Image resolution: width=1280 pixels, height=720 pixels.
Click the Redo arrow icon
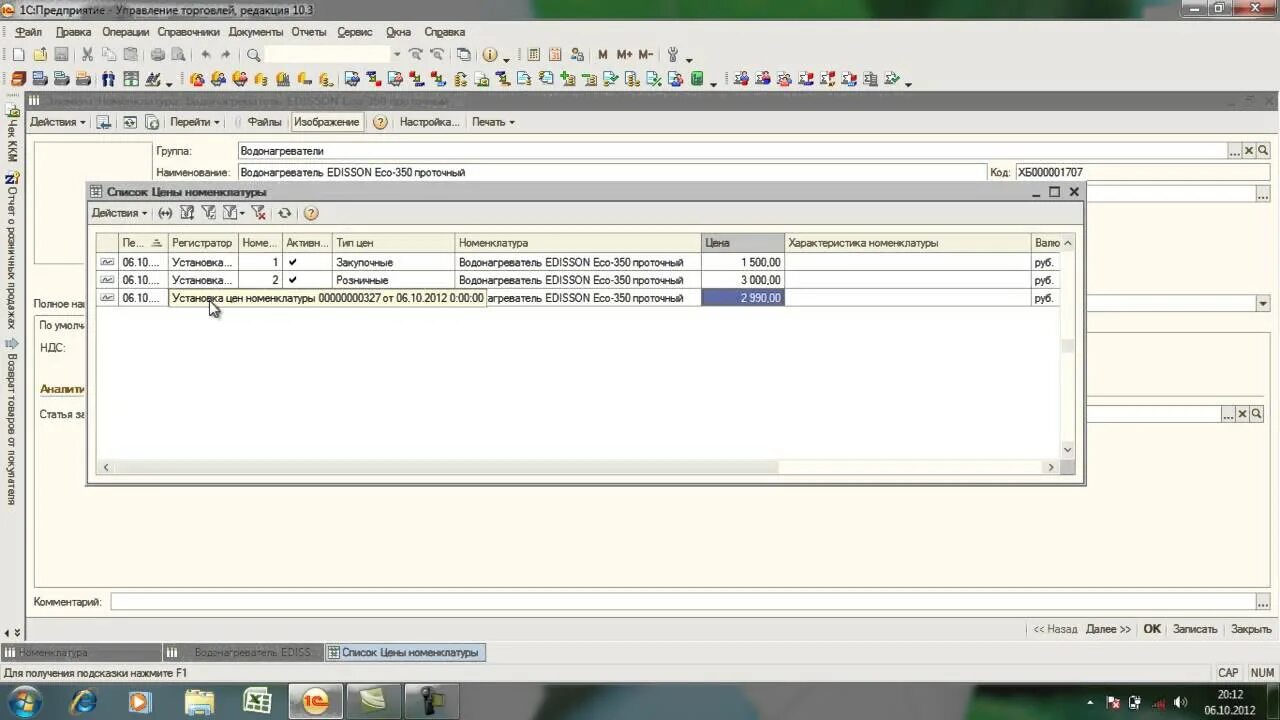[225, 55]
